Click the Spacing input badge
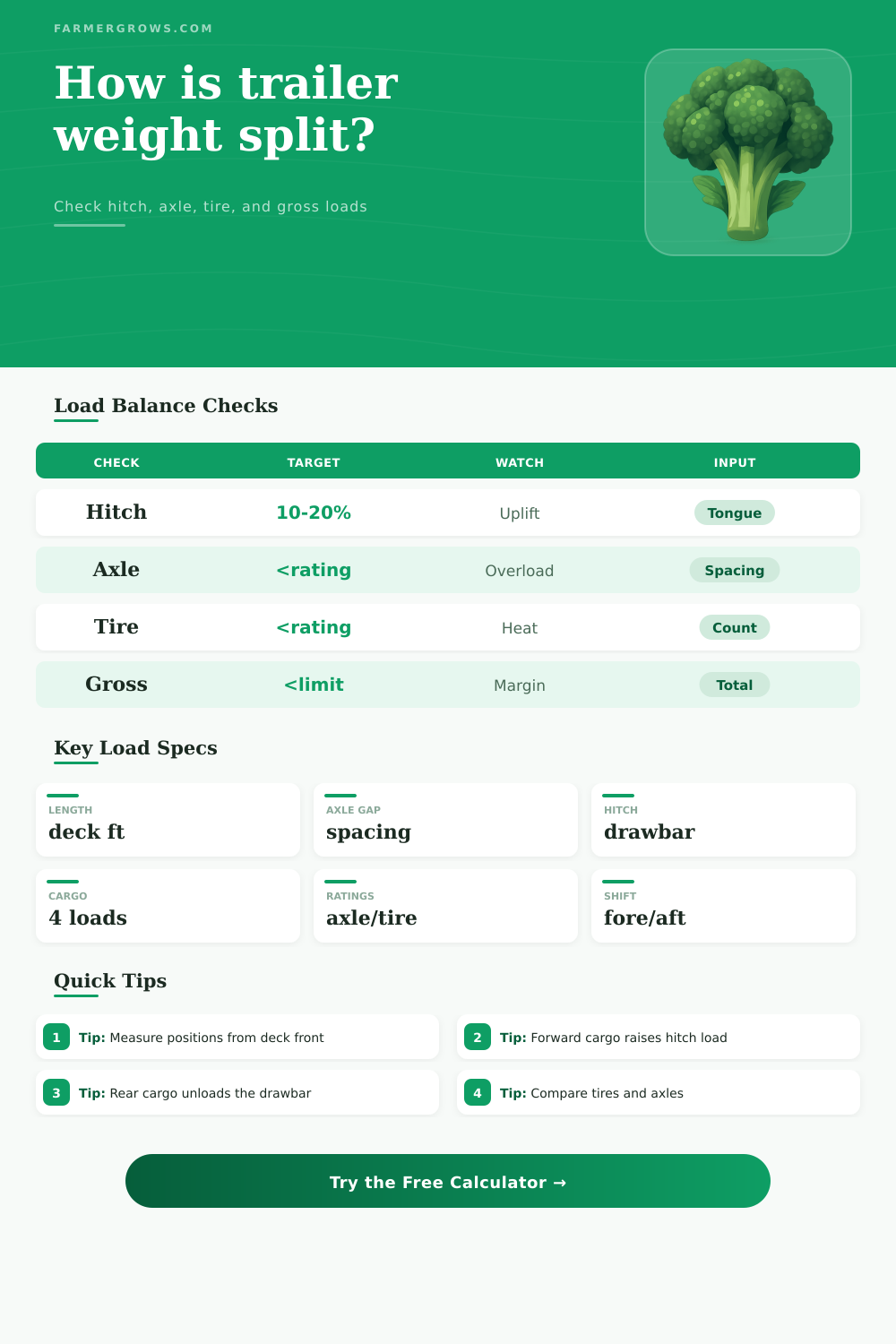The width and height of the screenshot is (896, 1344). pyautogui.click(x=735, y=570)
